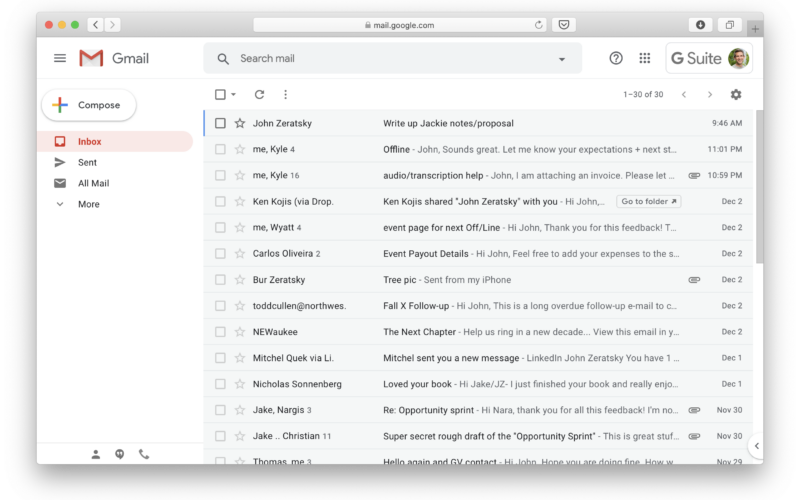Click the Go to folder button
The width and height of the screenshot is (800, 500).
pos(648,202)
